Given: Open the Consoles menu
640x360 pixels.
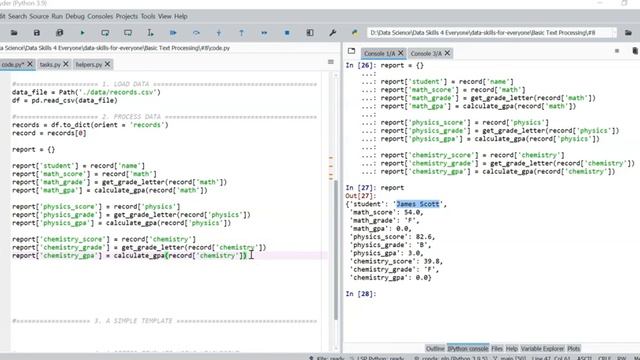Looking at the screenshot, I should (100, 16).
